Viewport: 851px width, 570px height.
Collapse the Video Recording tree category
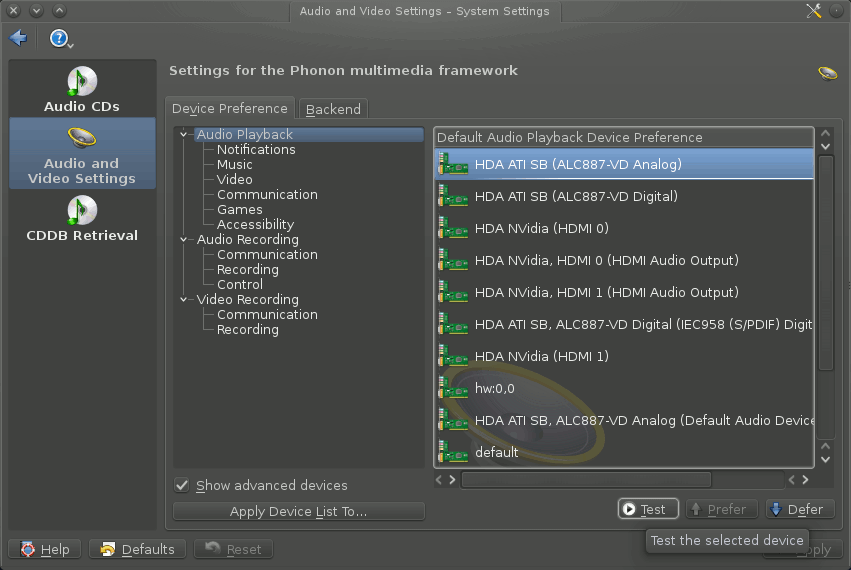[184, 299]
